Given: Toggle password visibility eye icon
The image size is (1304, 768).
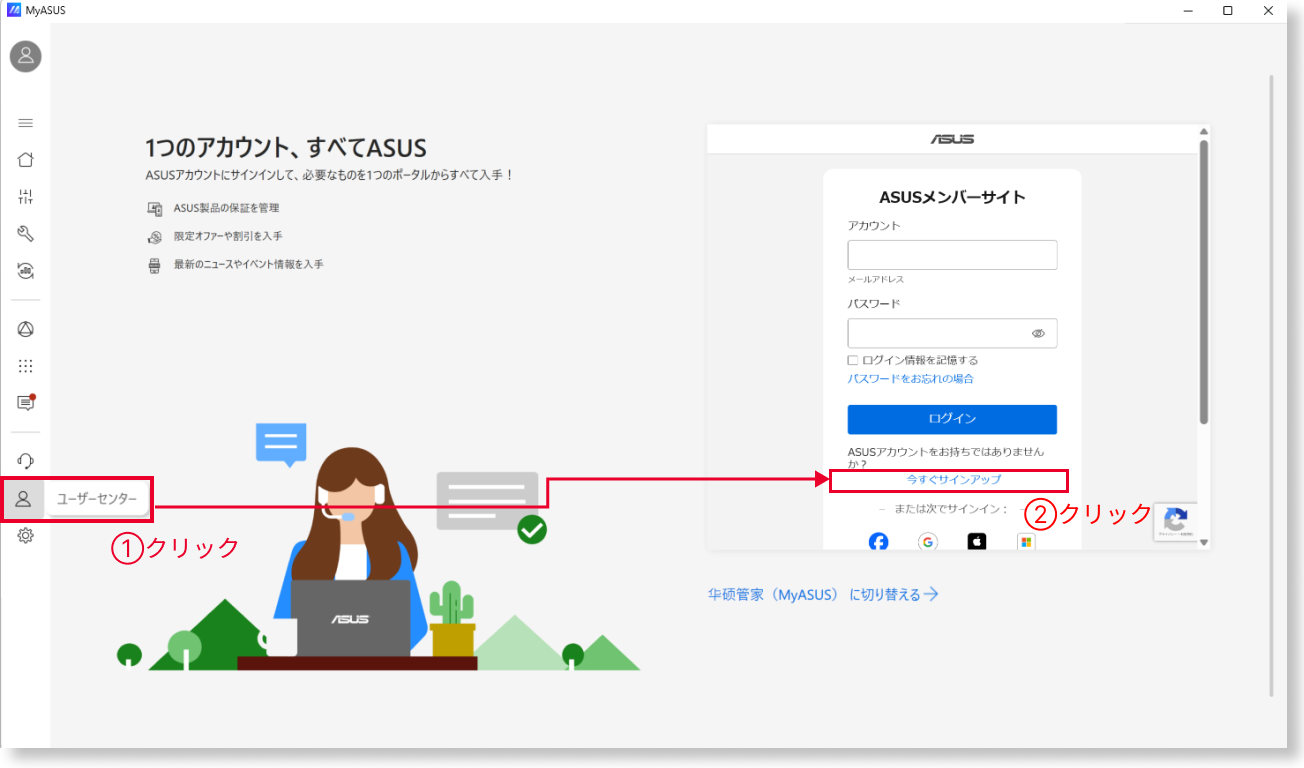Looking at the screenshot, I should 1038,334.
